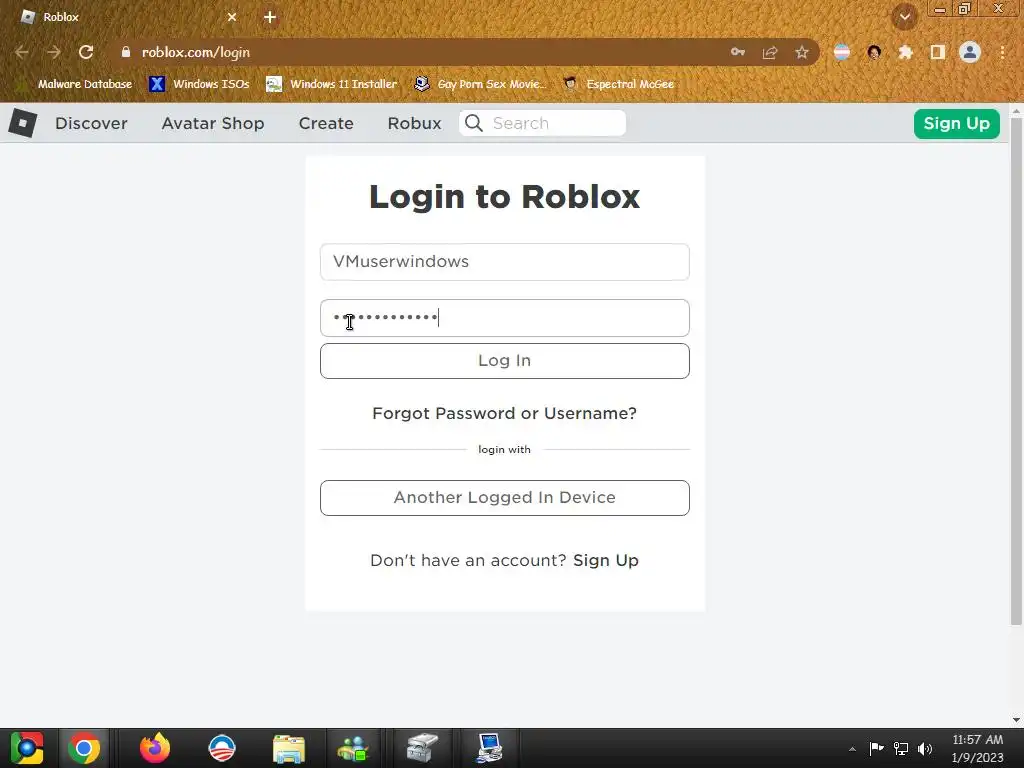Follow the Sign Up link below the form

605,560
